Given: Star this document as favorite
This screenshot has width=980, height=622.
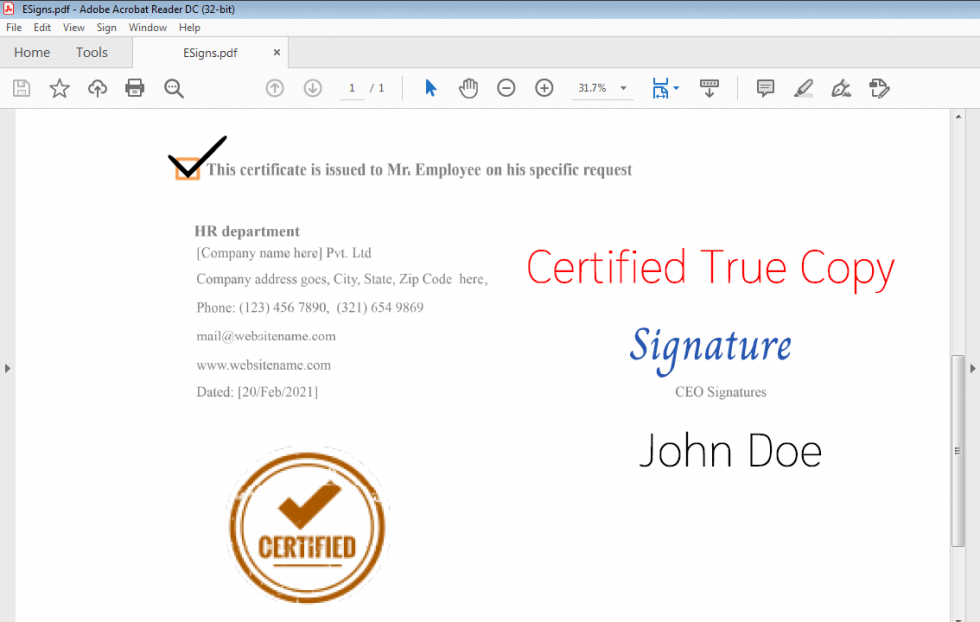Looking at the screenshot, I should (x=59, y=88).
